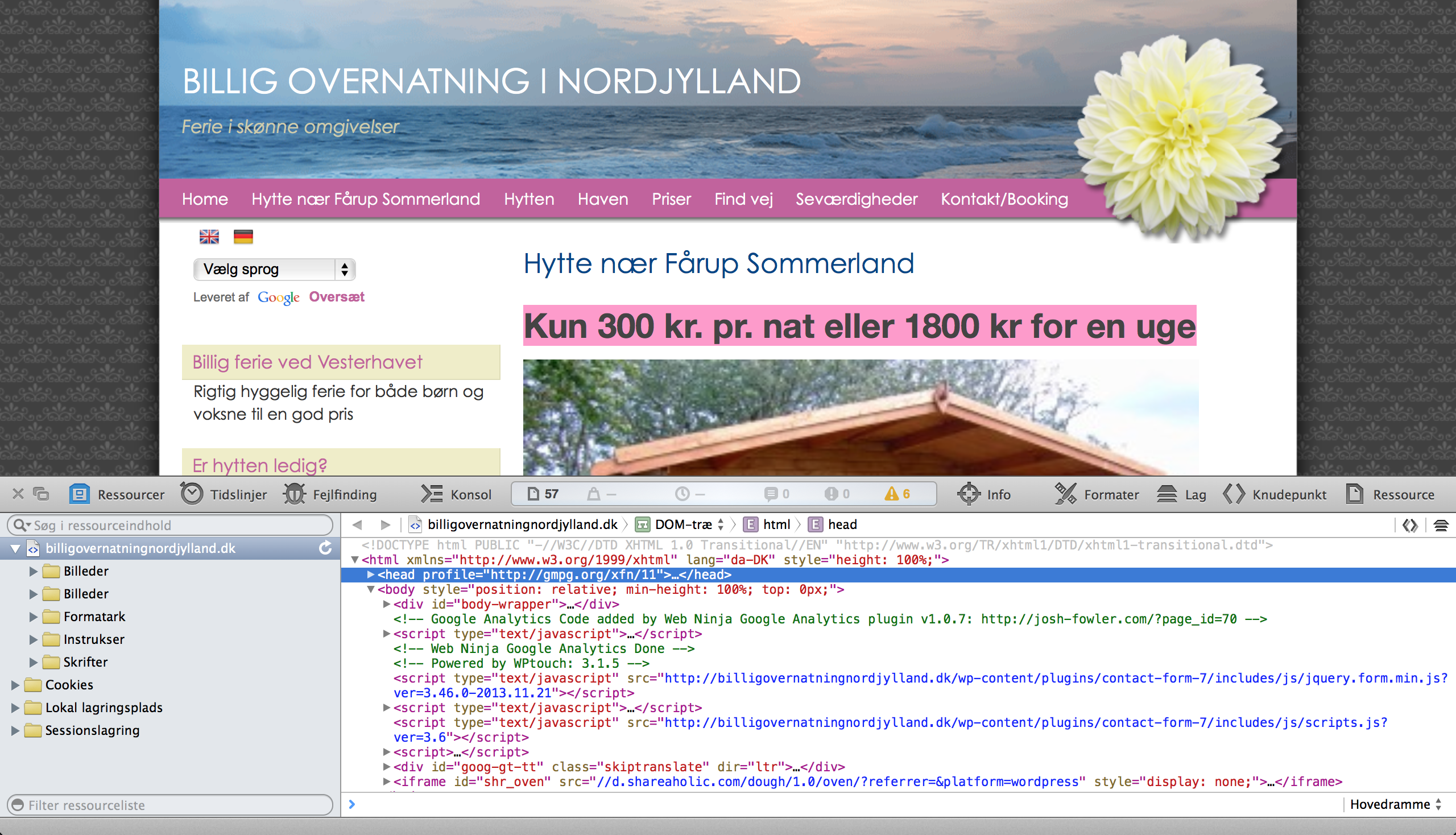Show the Konsol panel
This screenshot has height=835, width=1456.
coord(457,494)
